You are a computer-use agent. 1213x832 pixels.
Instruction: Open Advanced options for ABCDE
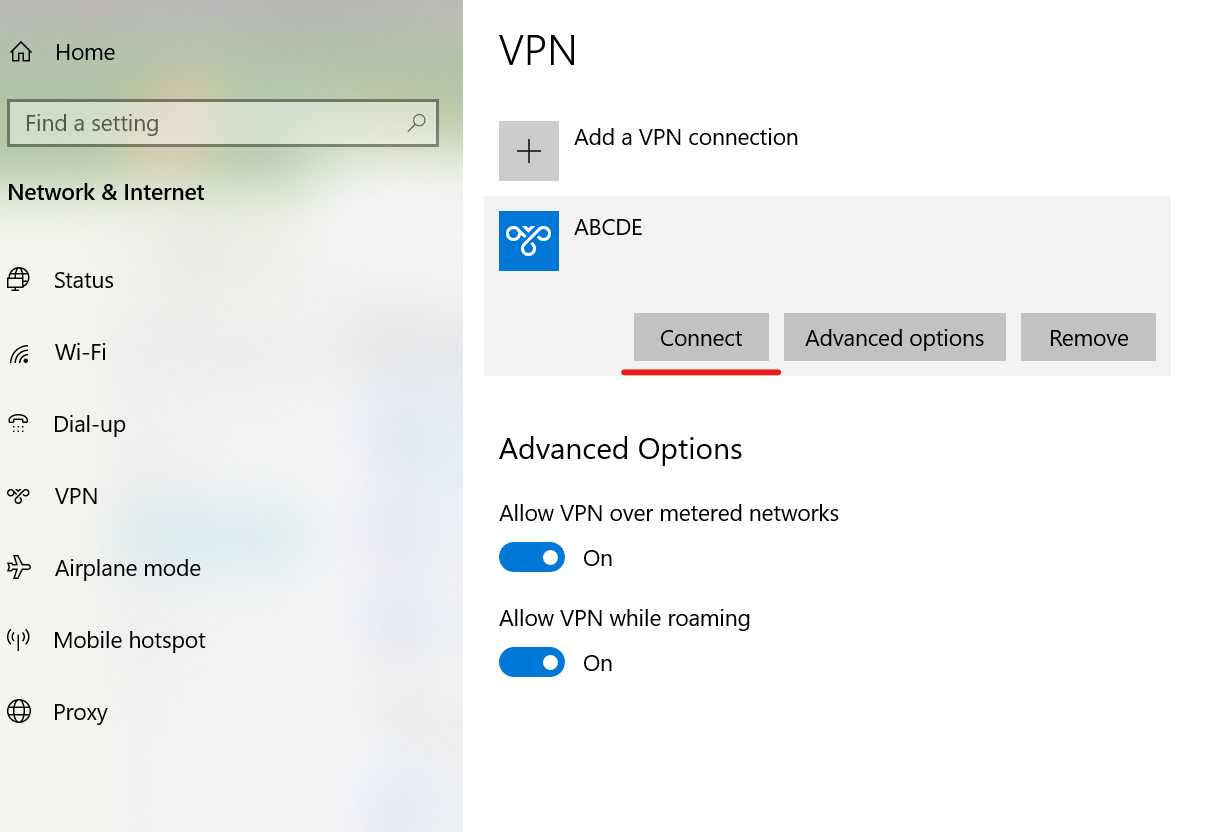click(894, 337)
